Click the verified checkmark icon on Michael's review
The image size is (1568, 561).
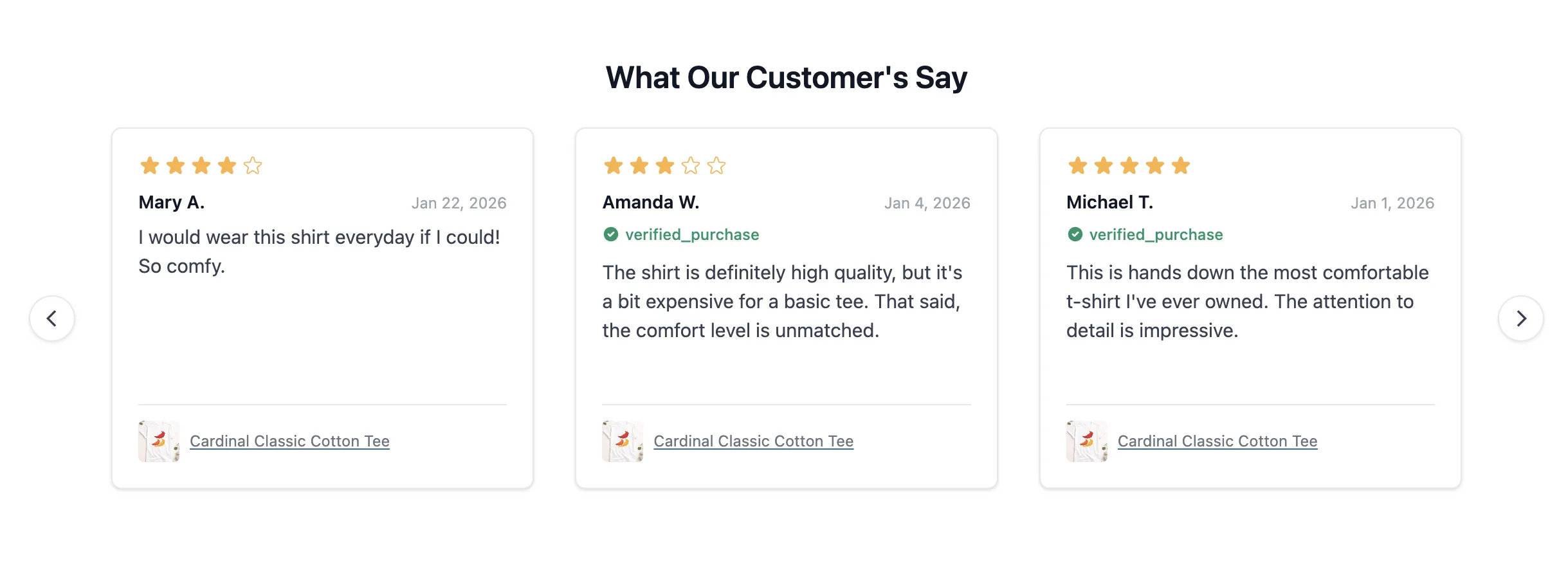(x=1075, y=234)
